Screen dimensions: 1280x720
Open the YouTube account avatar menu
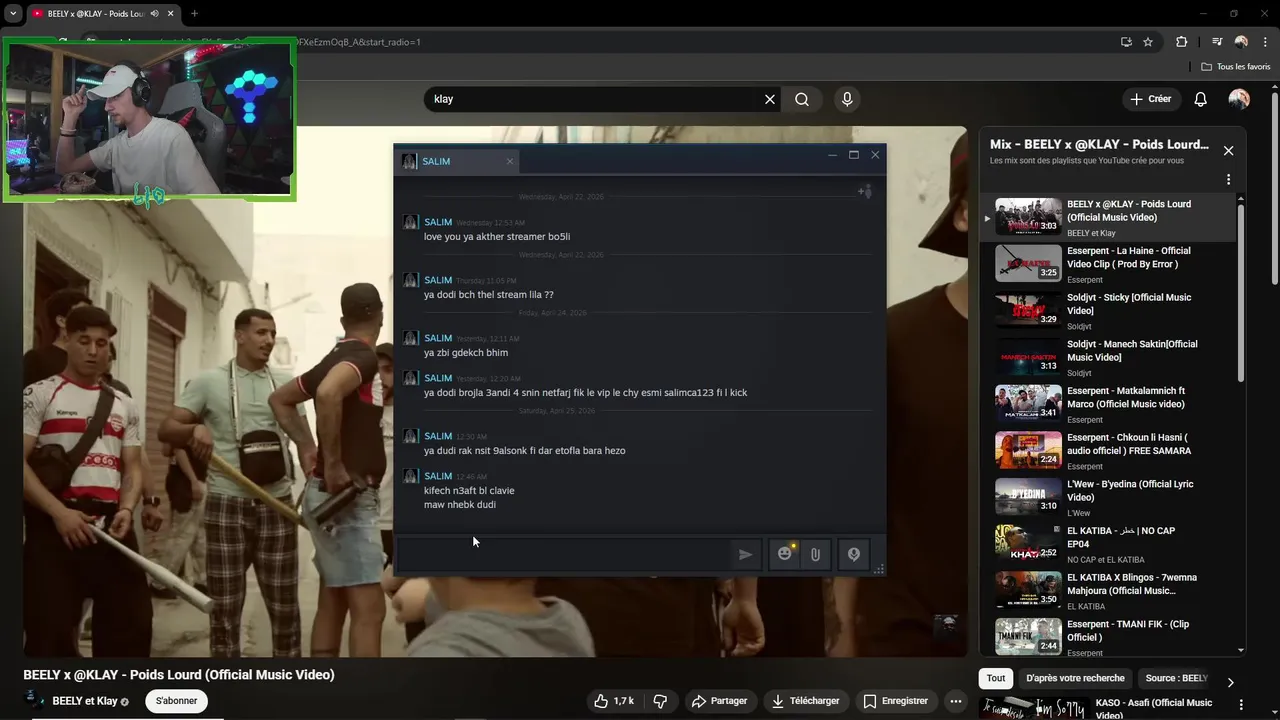coord(1239,99)
